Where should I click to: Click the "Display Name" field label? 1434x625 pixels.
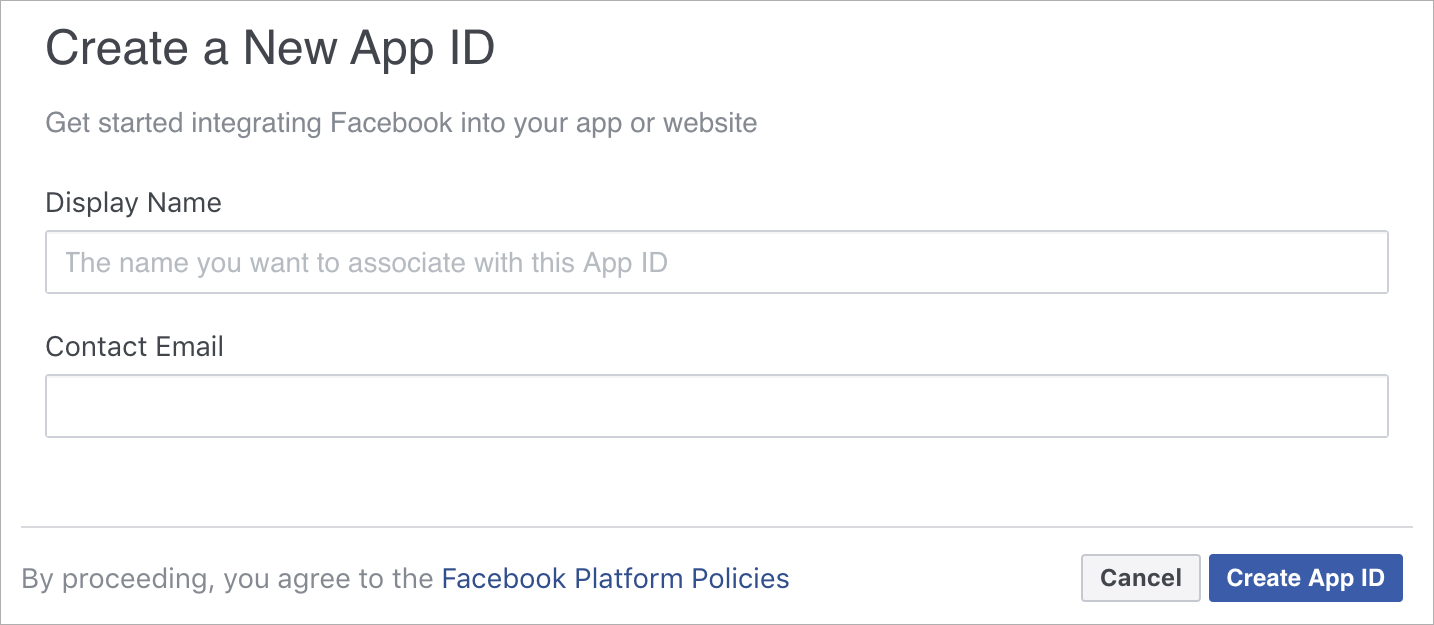[x=133, y=203]
